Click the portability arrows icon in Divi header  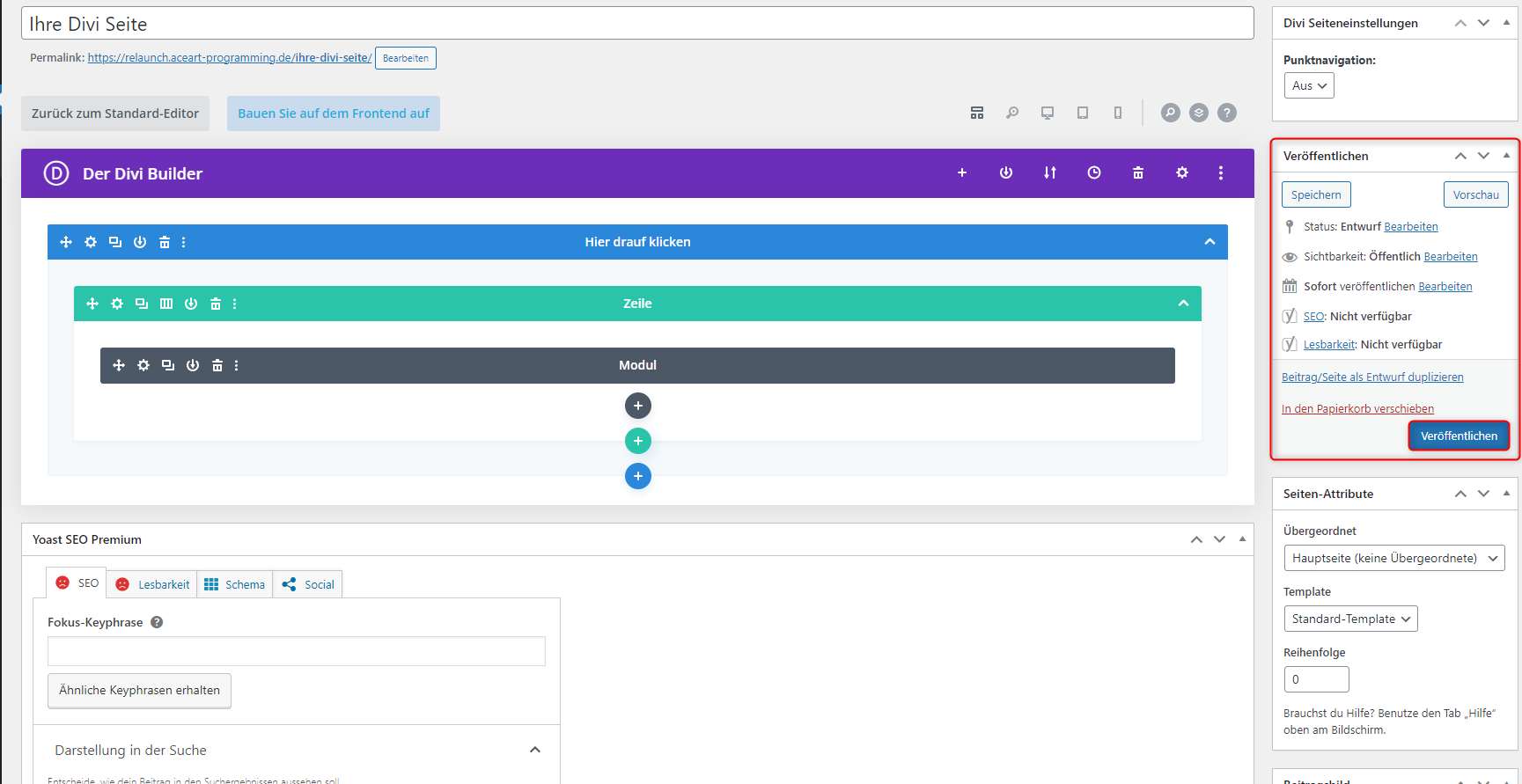1049,173
